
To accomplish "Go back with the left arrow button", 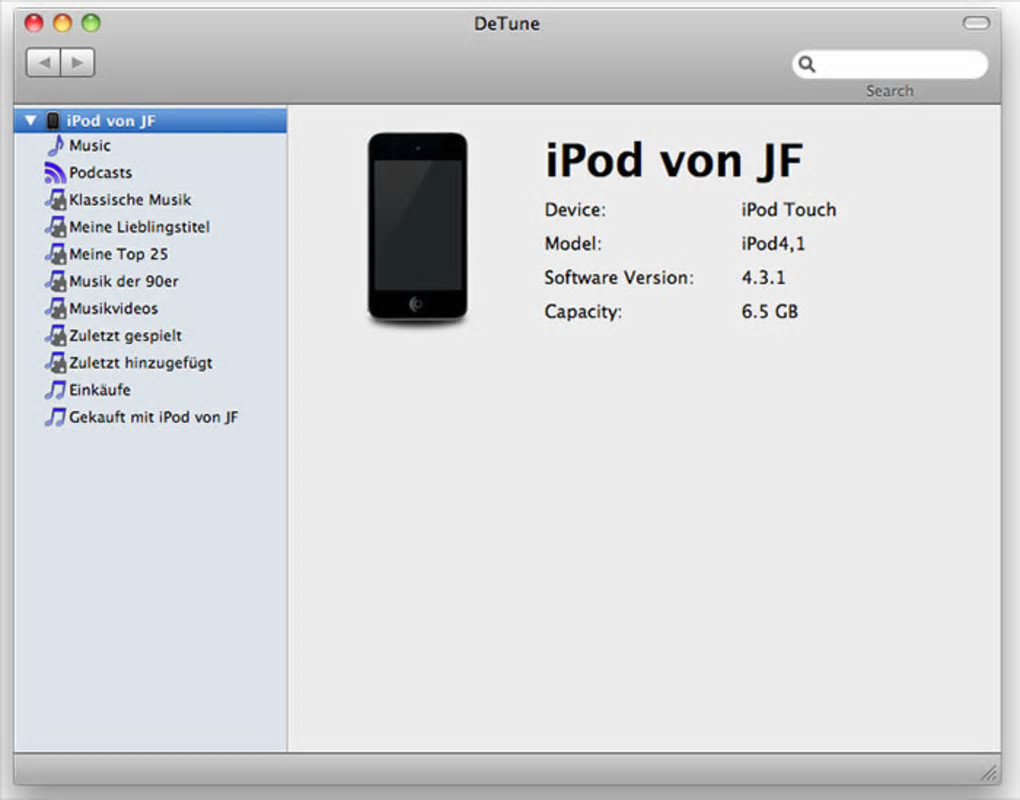I will click(44, 62).
